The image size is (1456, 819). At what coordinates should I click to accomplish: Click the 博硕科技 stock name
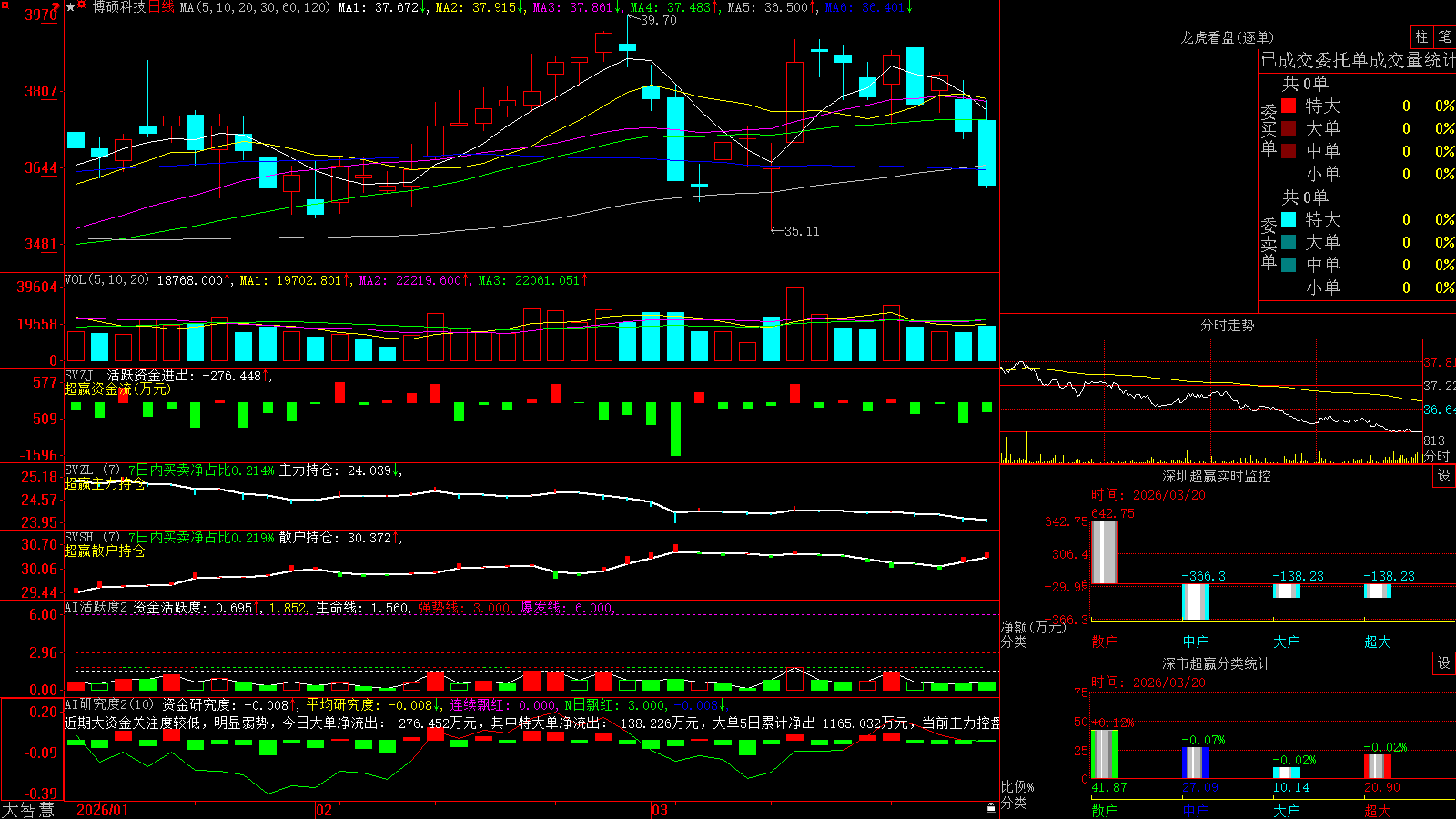118,7
